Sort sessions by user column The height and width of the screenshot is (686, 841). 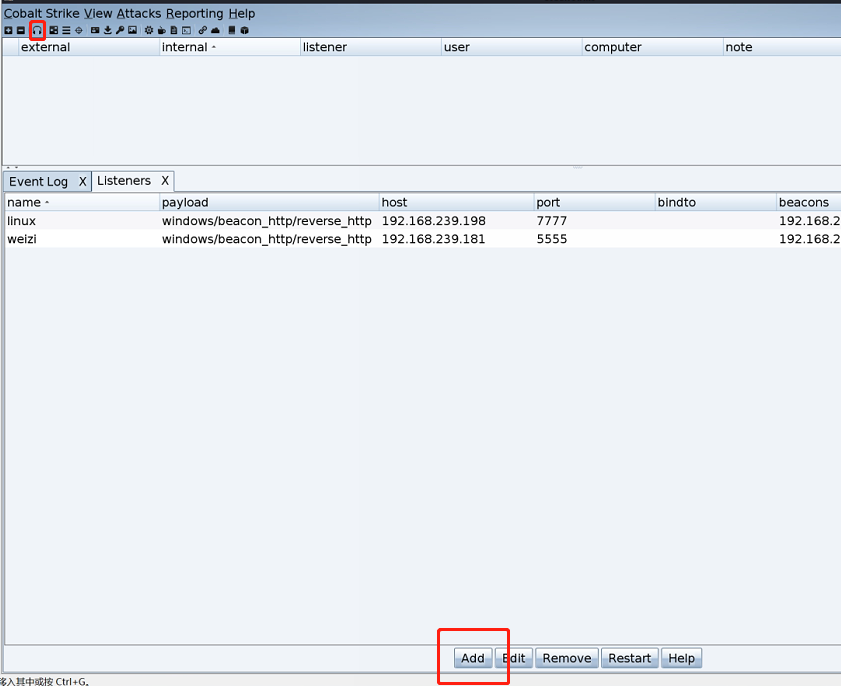(512, 47)
